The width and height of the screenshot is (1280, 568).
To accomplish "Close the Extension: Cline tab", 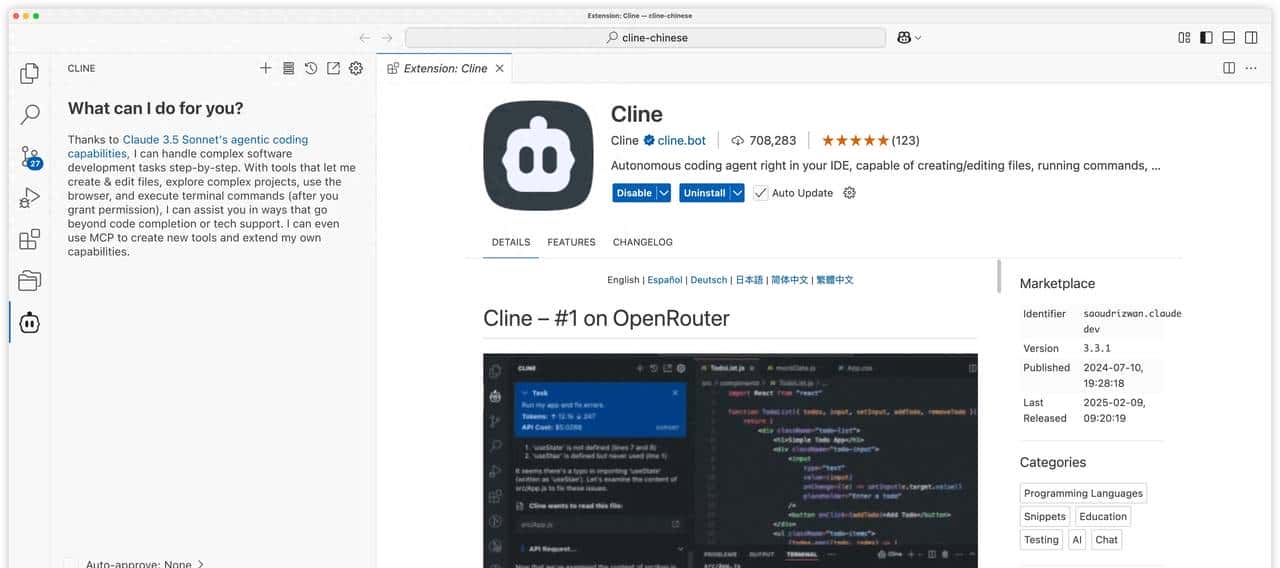I will [500, 68].
